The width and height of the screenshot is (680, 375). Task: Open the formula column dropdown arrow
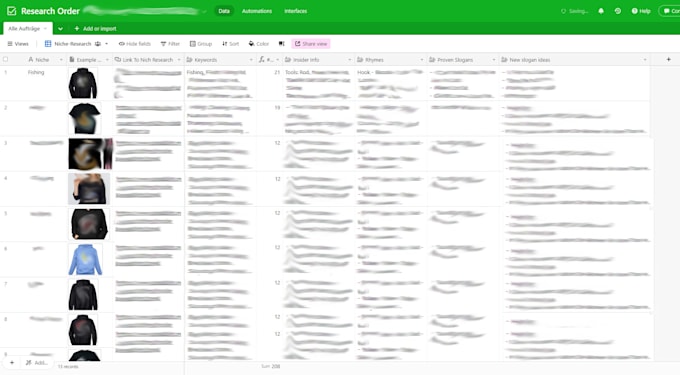(x=278, y=60)
